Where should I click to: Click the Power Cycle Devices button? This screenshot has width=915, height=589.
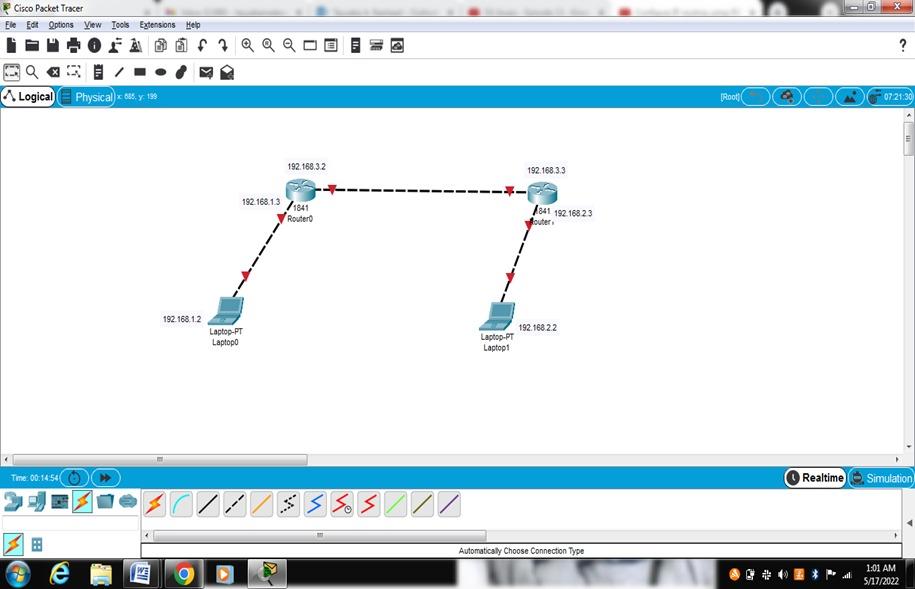tap(74, 478)
